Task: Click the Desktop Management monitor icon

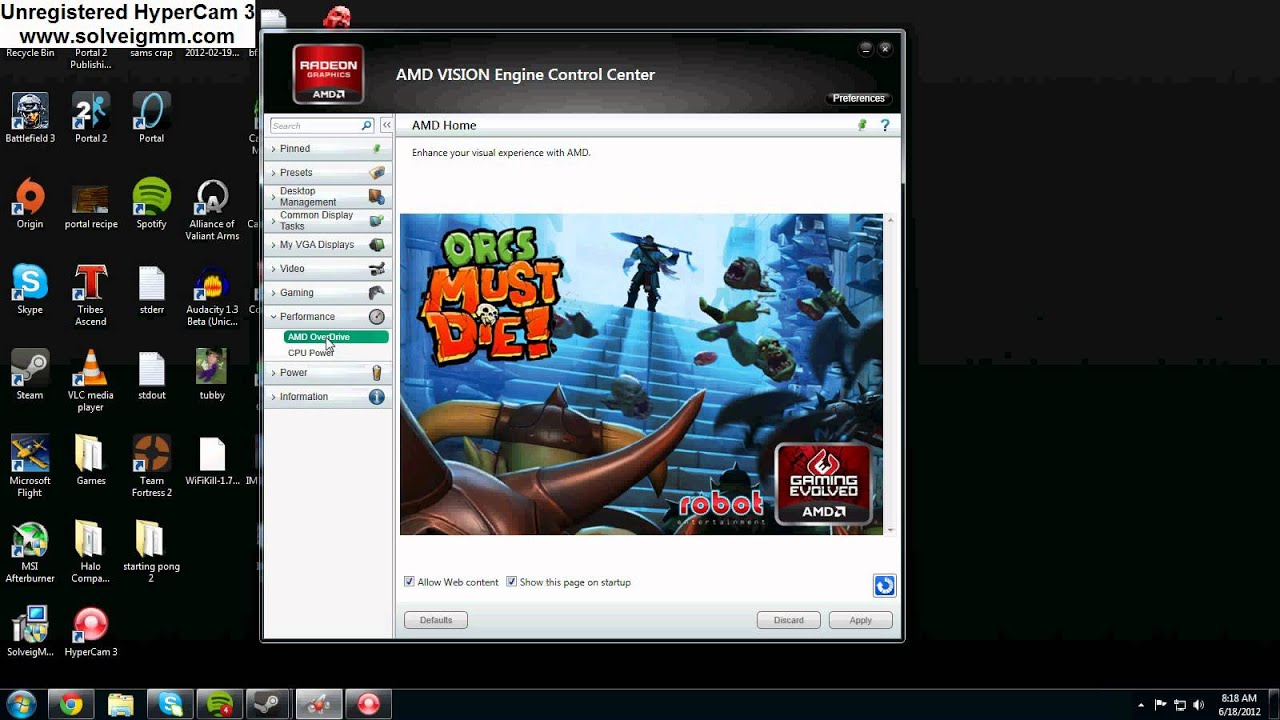Action: point(377,197)
